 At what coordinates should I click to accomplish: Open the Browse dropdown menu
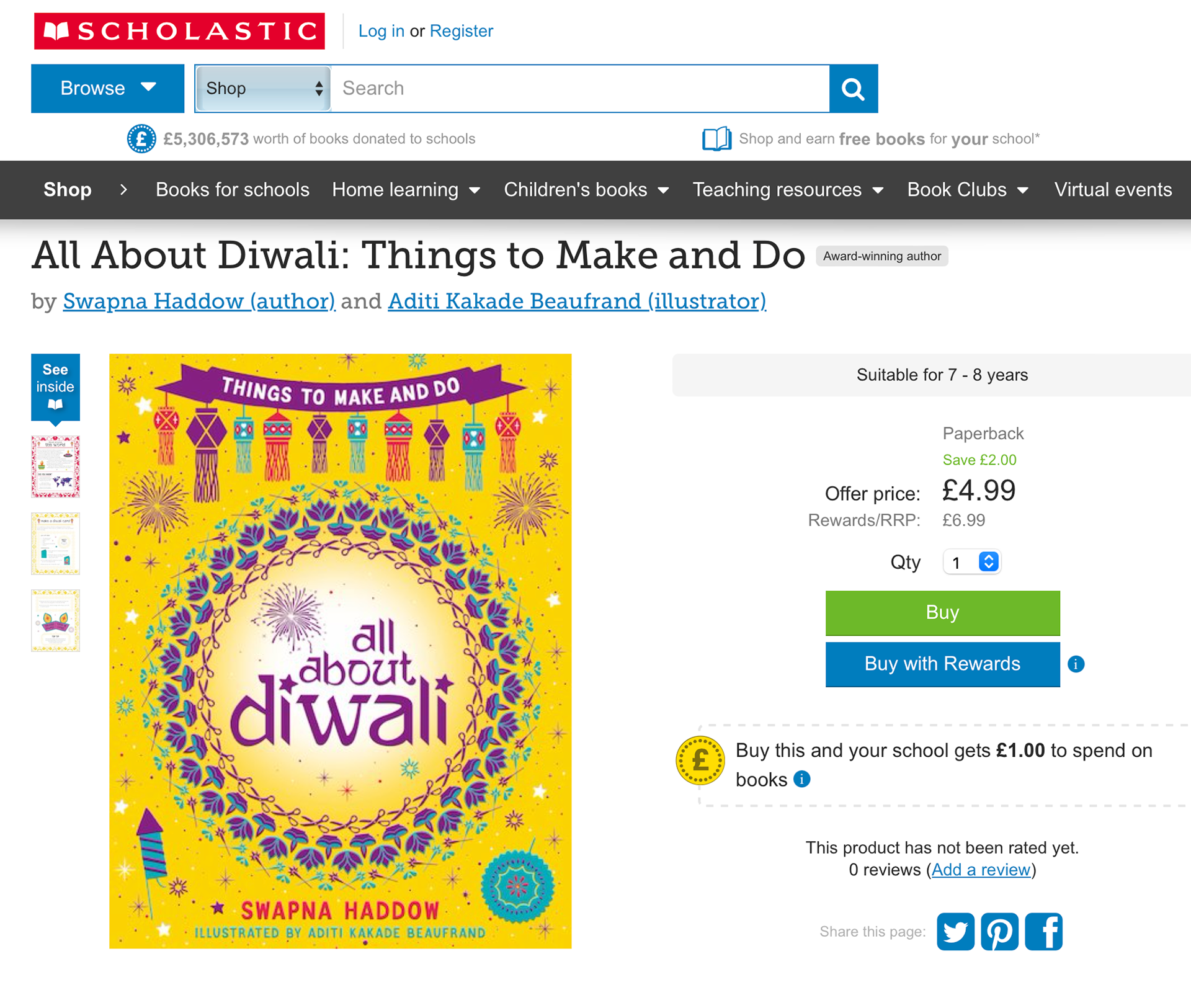(x=107, y=89)
